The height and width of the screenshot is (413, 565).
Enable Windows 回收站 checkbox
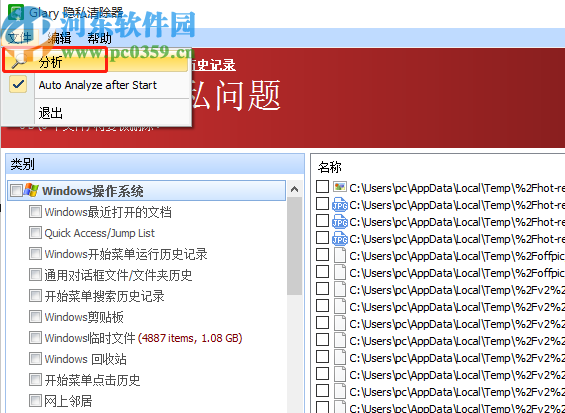coord(35,359)
